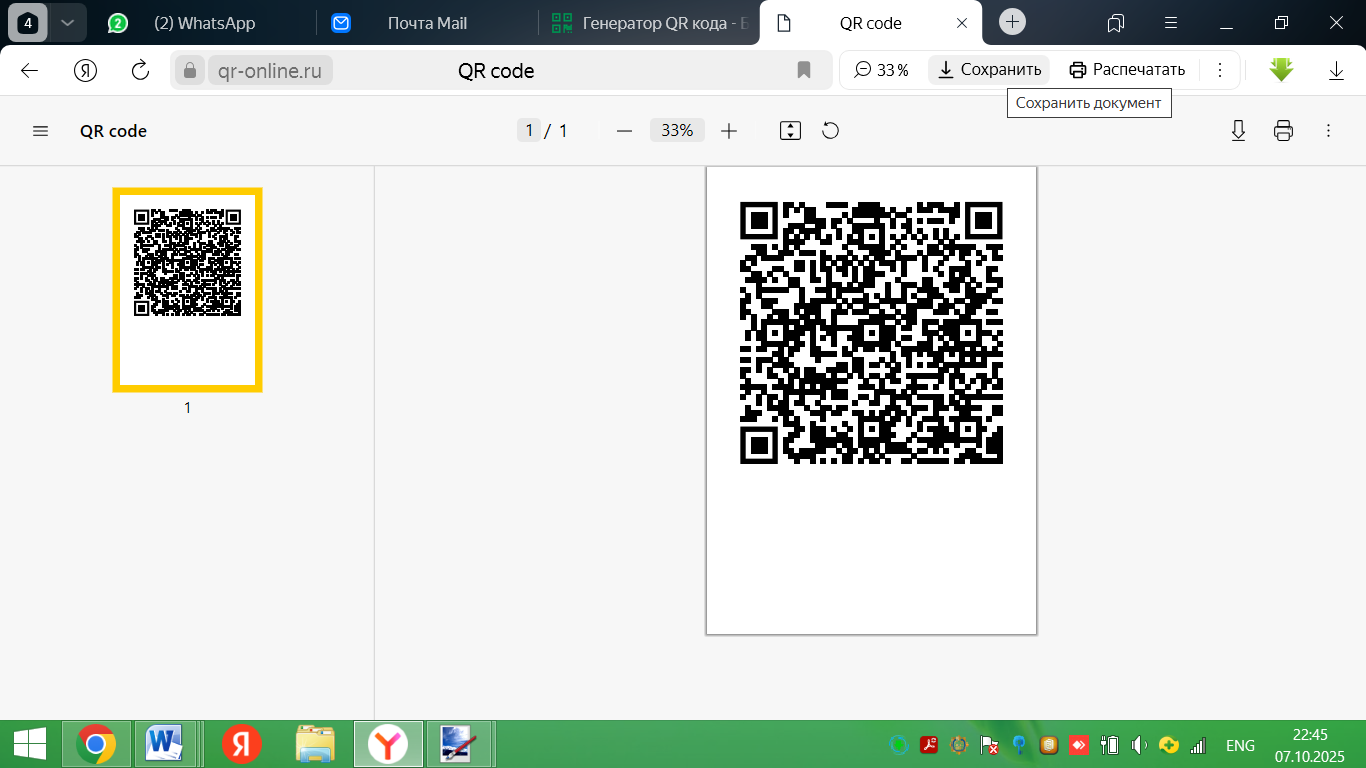
Task: Go back to the previous page
Action: [29, 70]
